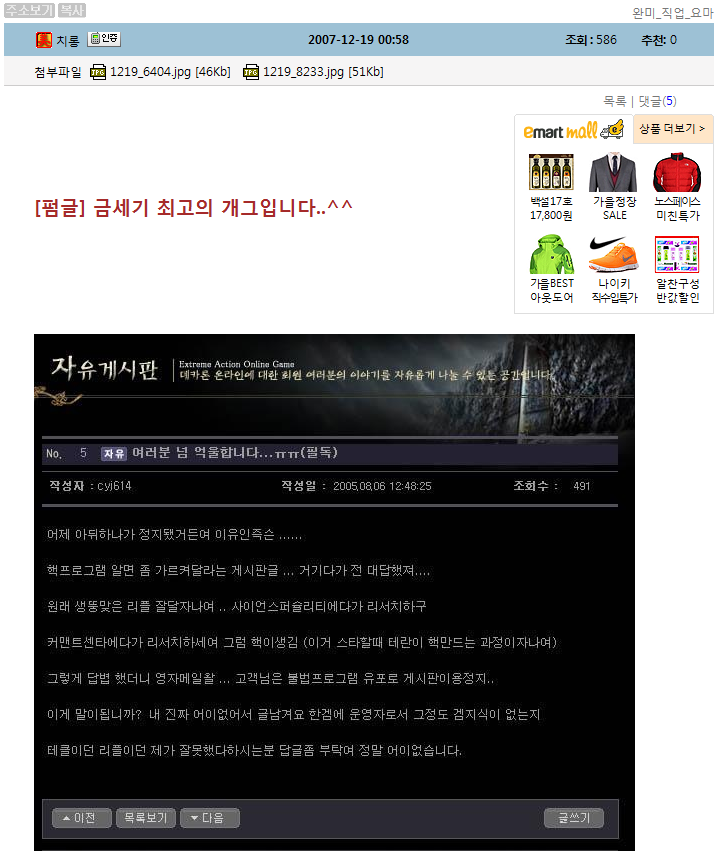This screenshot has width=721, height=860.
Task: Click the 주소보기 button at top left
Action: pyautogui.click(x=28, y=10)
